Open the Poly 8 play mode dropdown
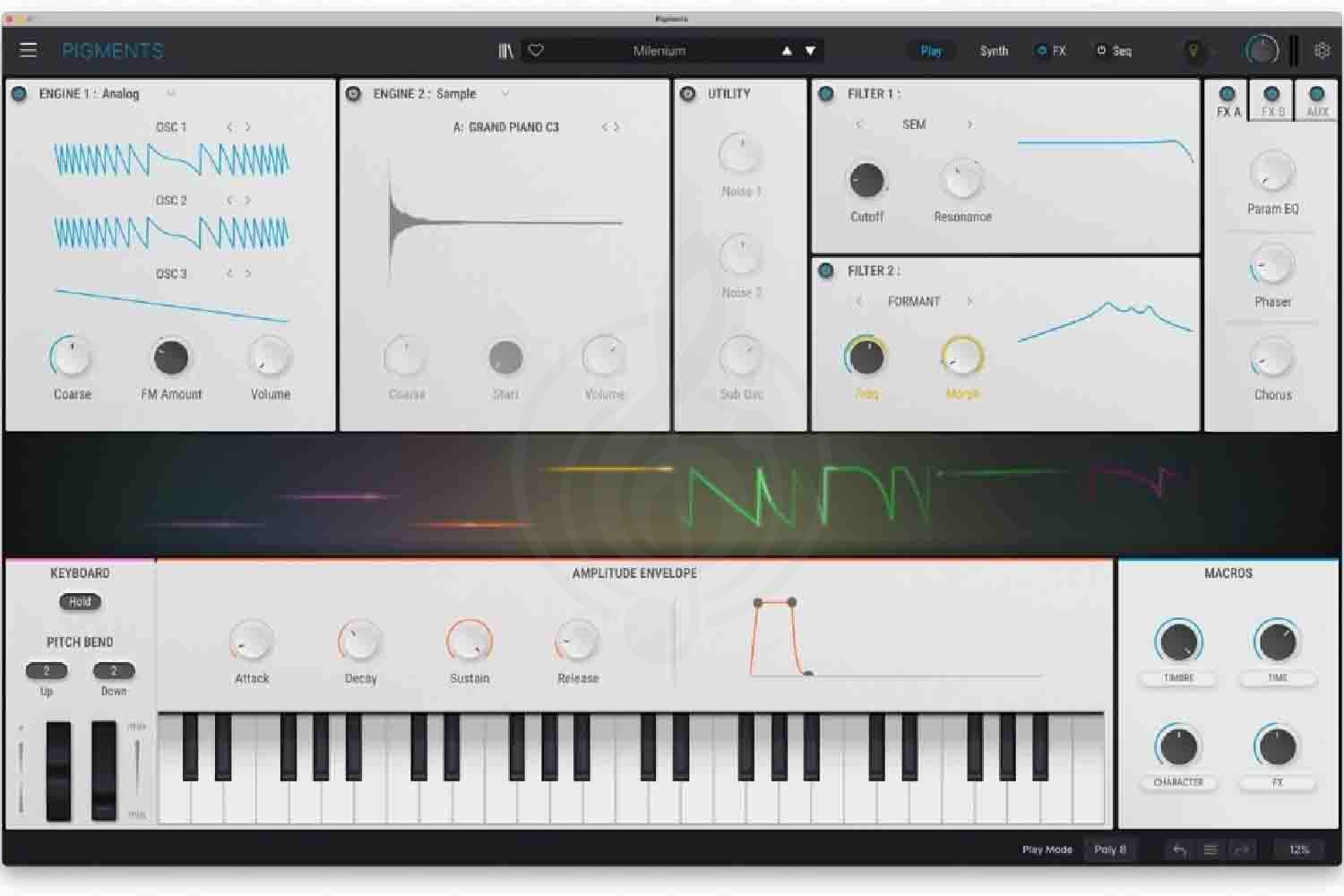The image size is (1344, 896). [x=1110, y=849]
